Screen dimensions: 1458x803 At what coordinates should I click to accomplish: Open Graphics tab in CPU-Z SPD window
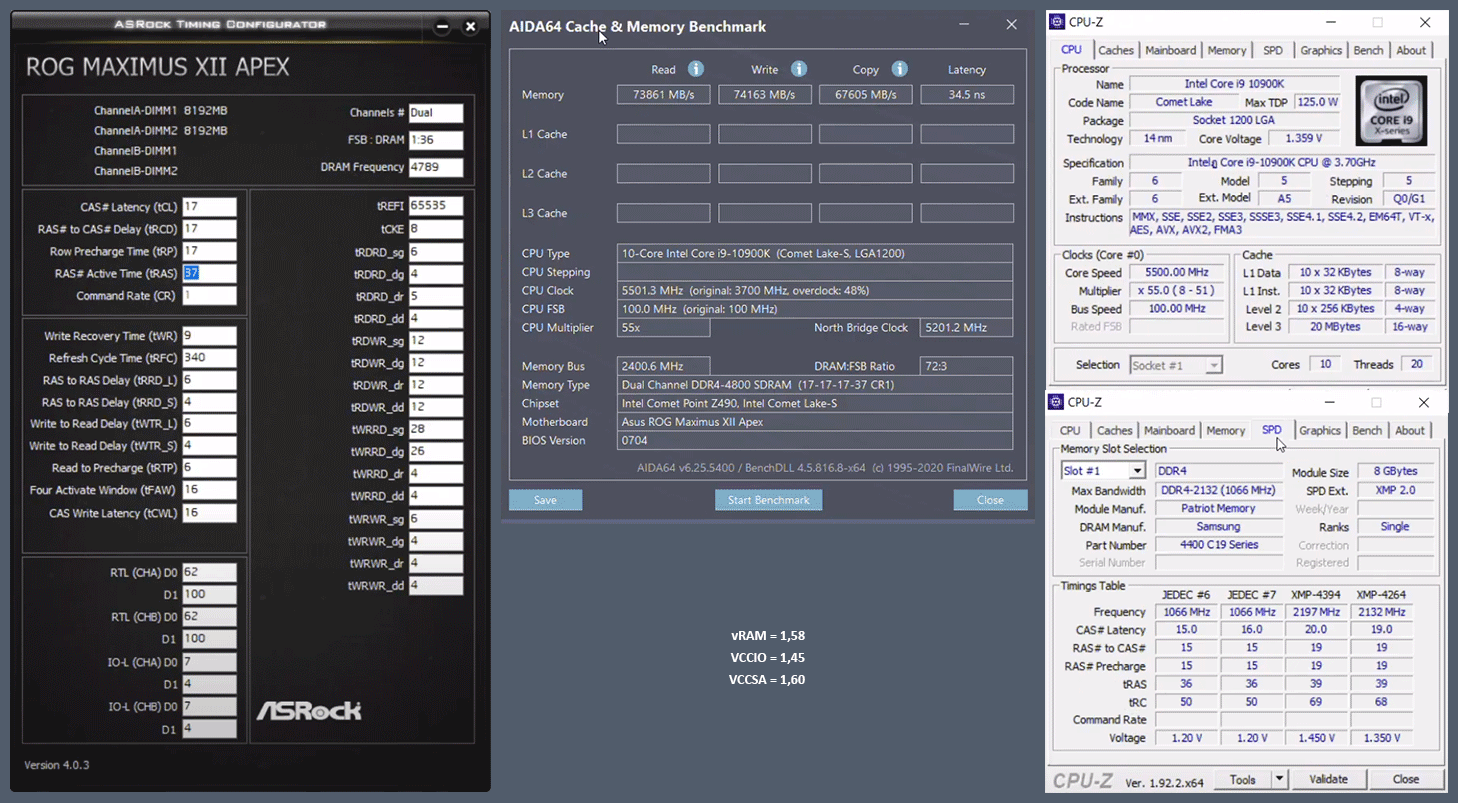tap(1320, 430)
